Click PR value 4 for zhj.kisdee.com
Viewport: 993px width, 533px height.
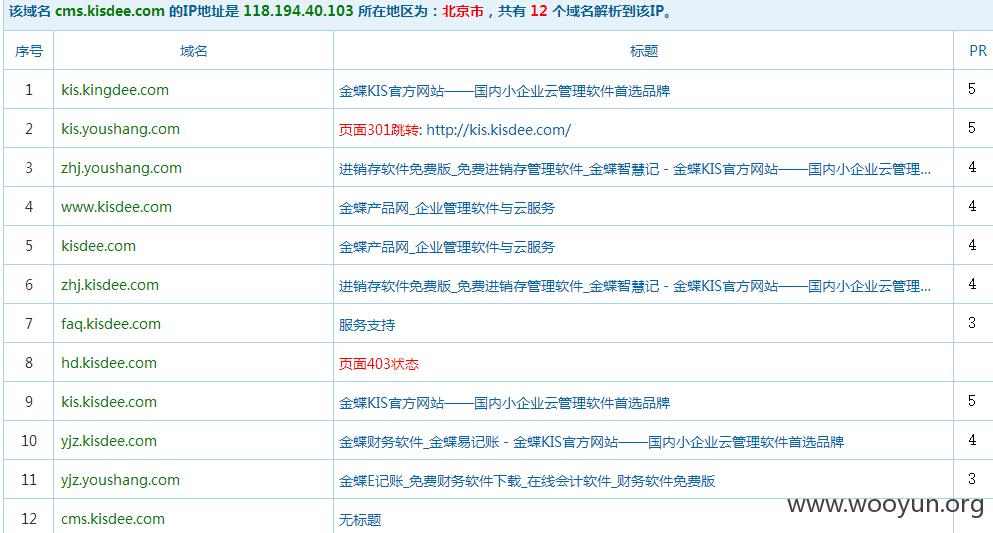(x=972, y=284)
